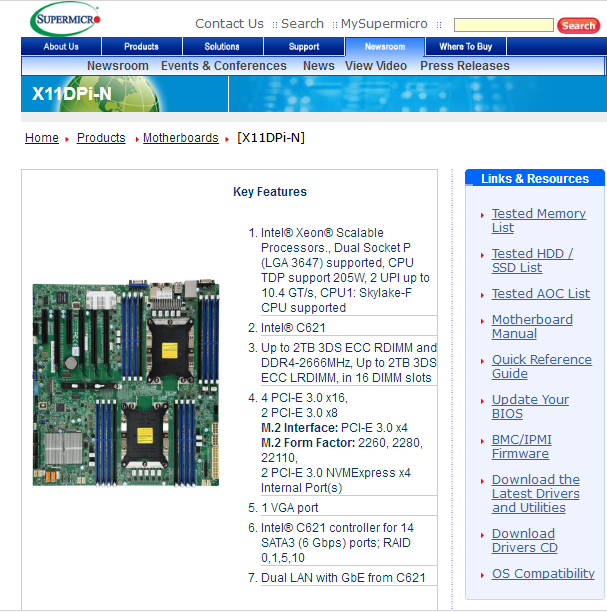The image size is (607, 612).
Task: Click the 'M.2 Interface:' bold label
Action: click(x=299, y=428)
